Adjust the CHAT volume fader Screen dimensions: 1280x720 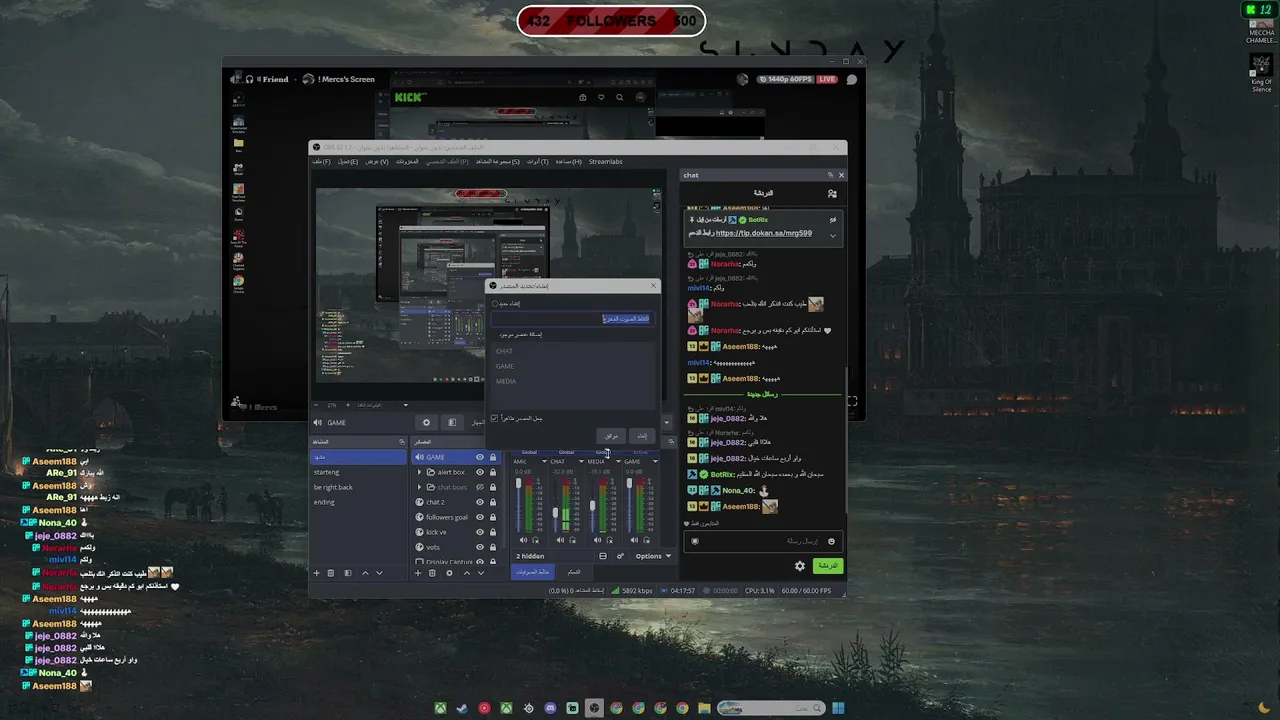click(x=555, y=513)
